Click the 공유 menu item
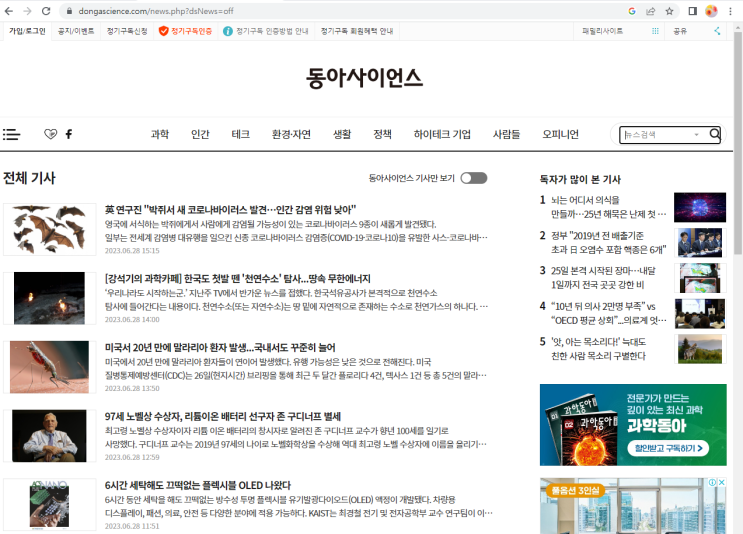The width and height of the screenshot is (743, 534). (680, 31)
